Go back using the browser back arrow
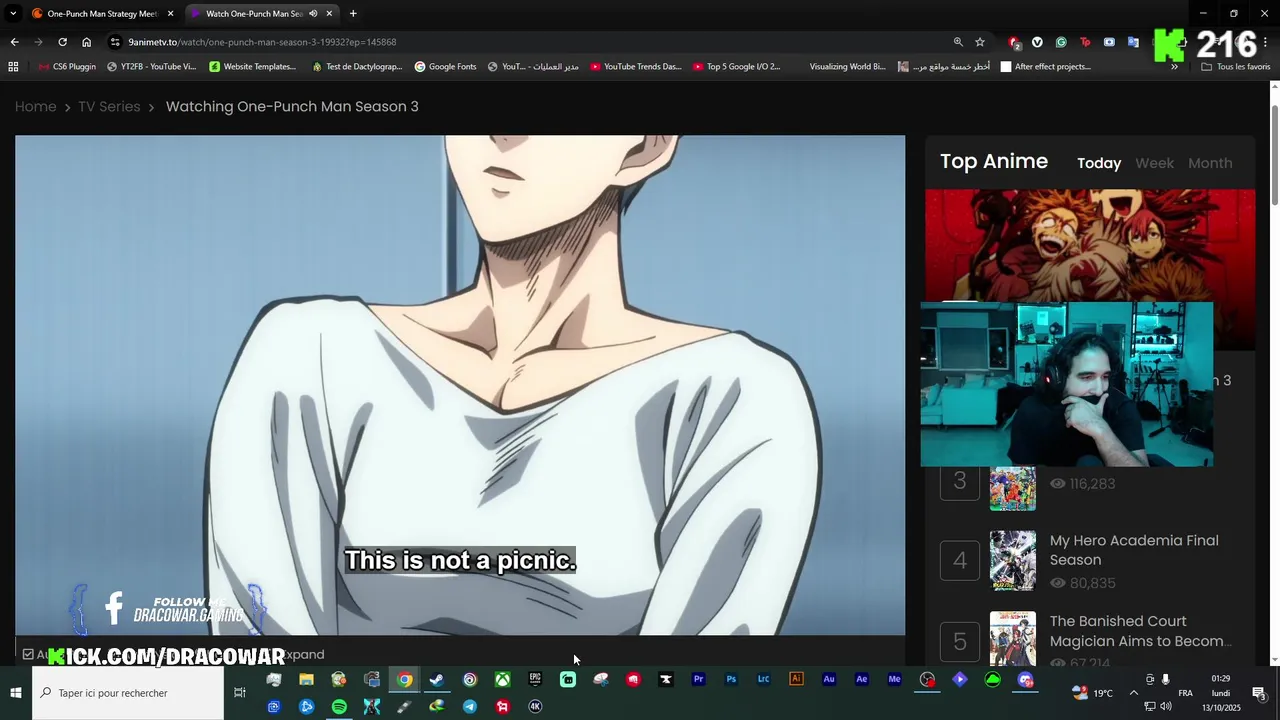Viewport: 1280px width, 720px height. (x=14, y=42)
